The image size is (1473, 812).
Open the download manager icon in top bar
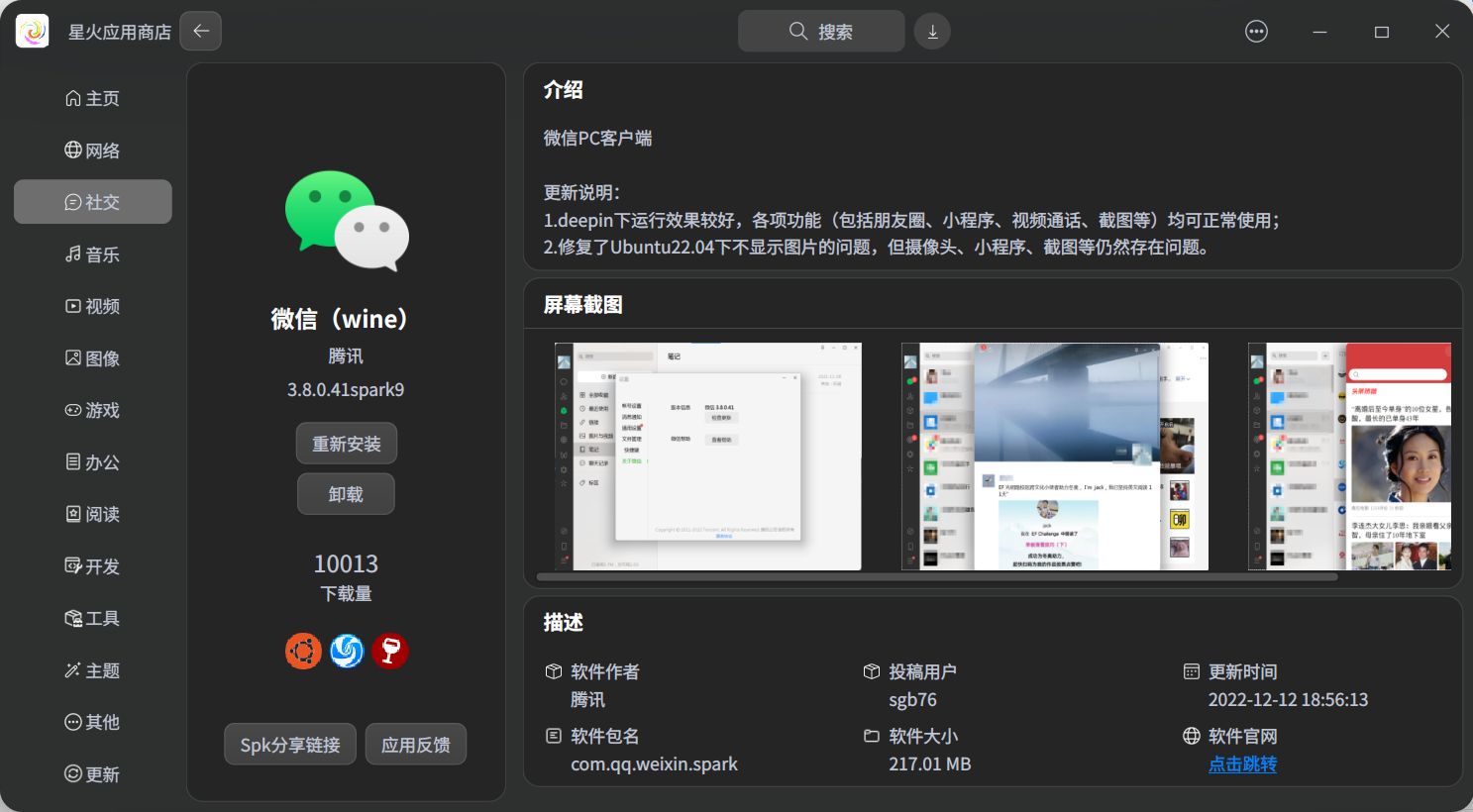coord(931,31)
